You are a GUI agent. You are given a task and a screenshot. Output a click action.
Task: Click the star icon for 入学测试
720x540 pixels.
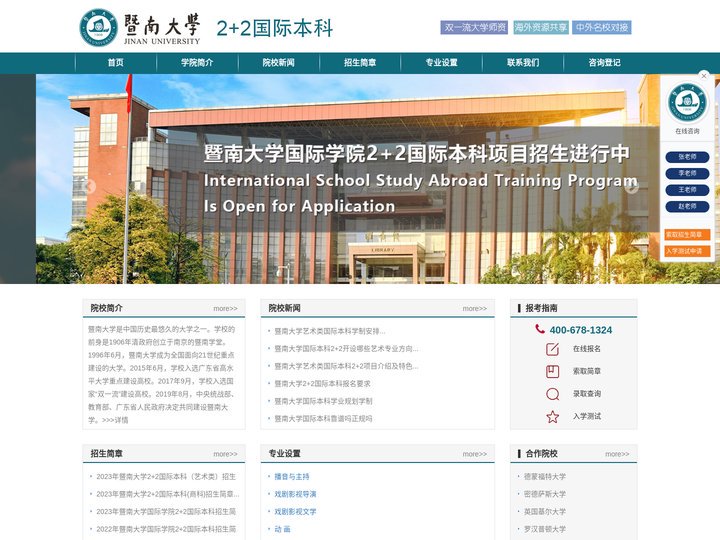[552, 416]
